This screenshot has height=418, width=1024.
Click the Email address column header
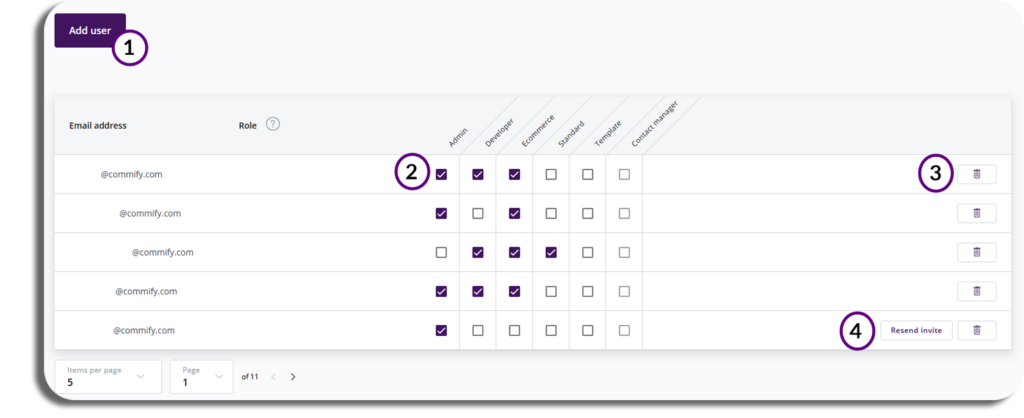(98, 125)
